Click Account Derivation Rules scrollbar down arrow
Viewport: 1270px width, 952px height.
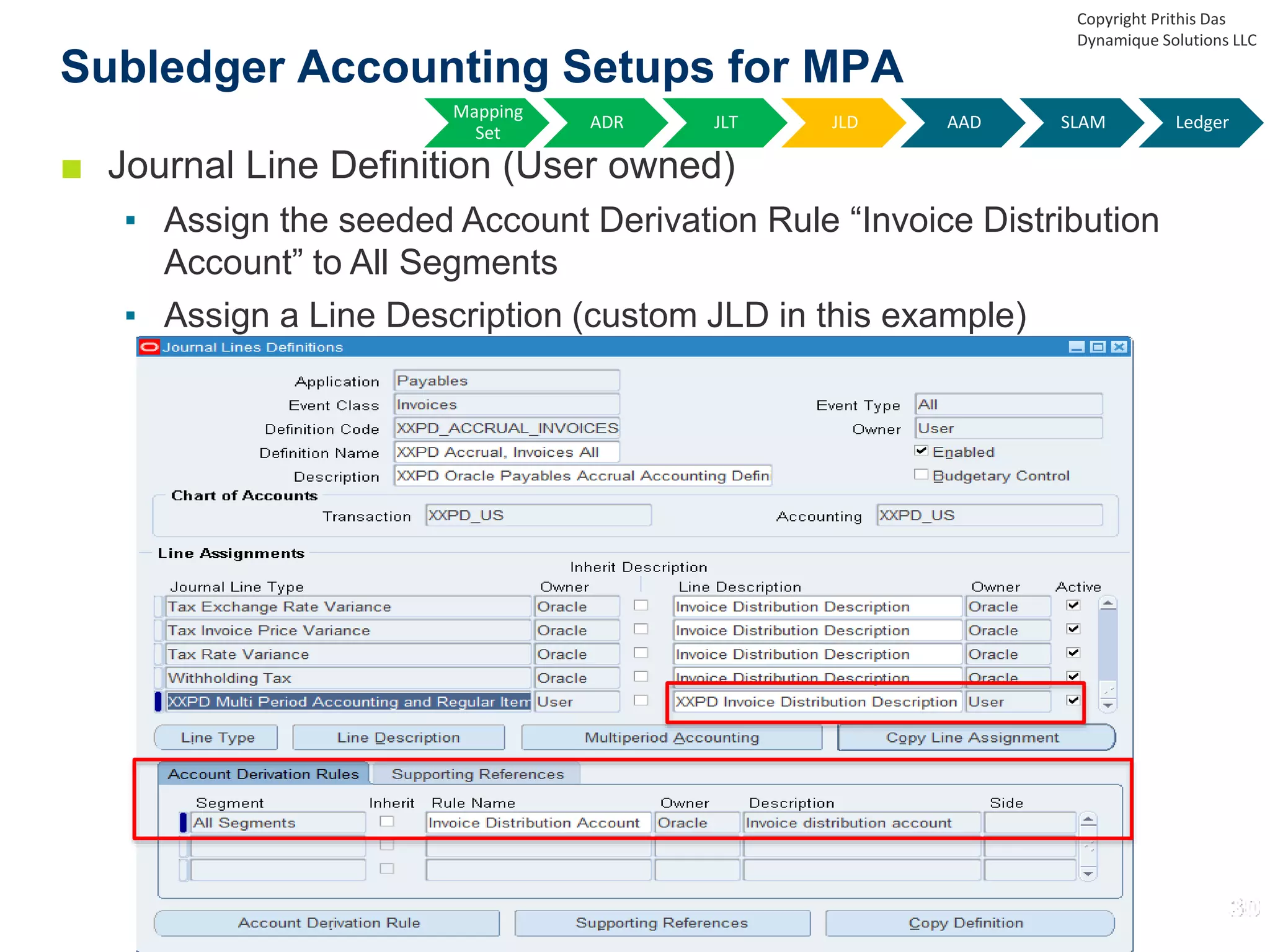coord(1088,873)
